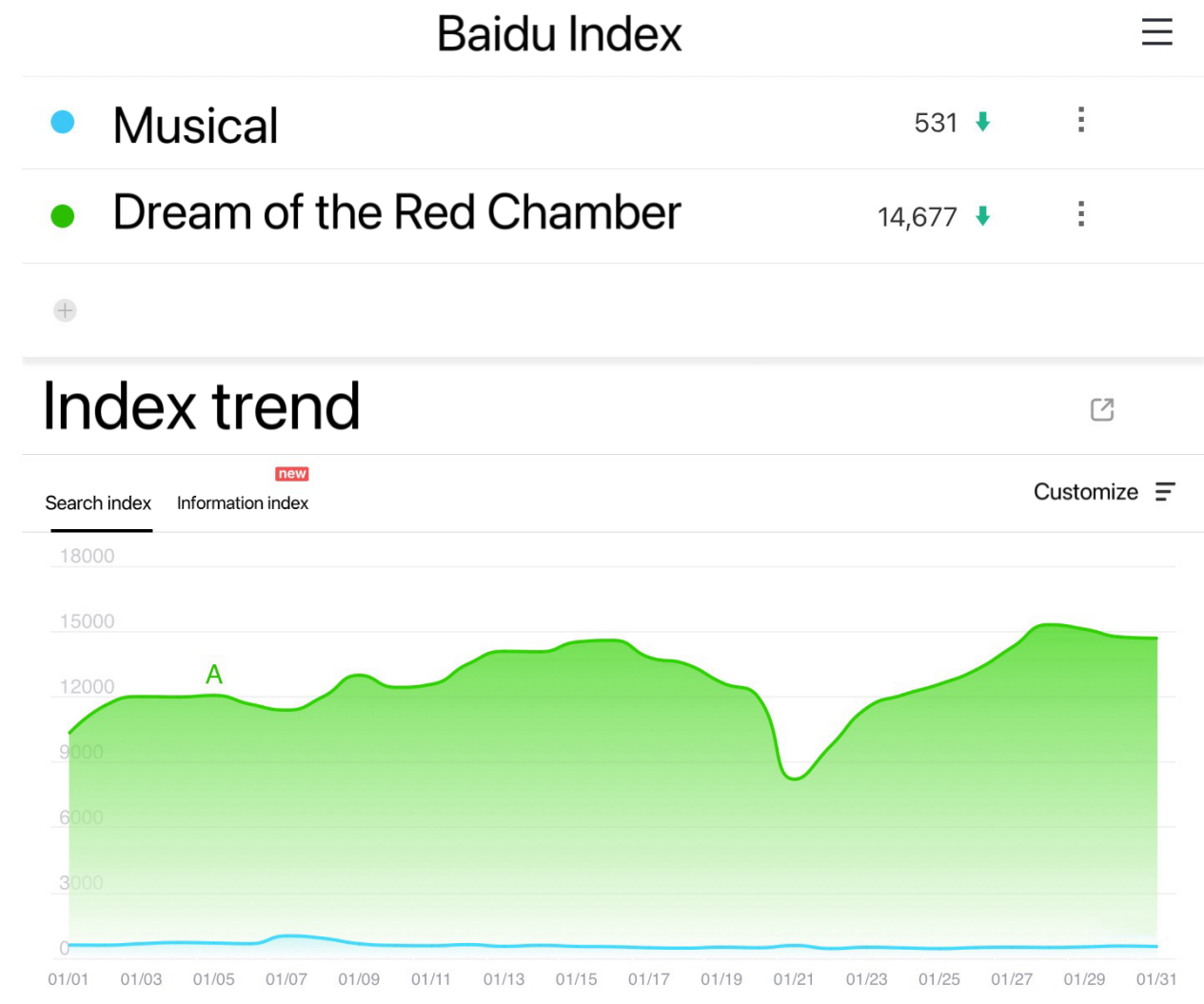This screenshot has width=1204, height=1004.
Task: Click the add keyword plus icon
Action: point(65,311)
